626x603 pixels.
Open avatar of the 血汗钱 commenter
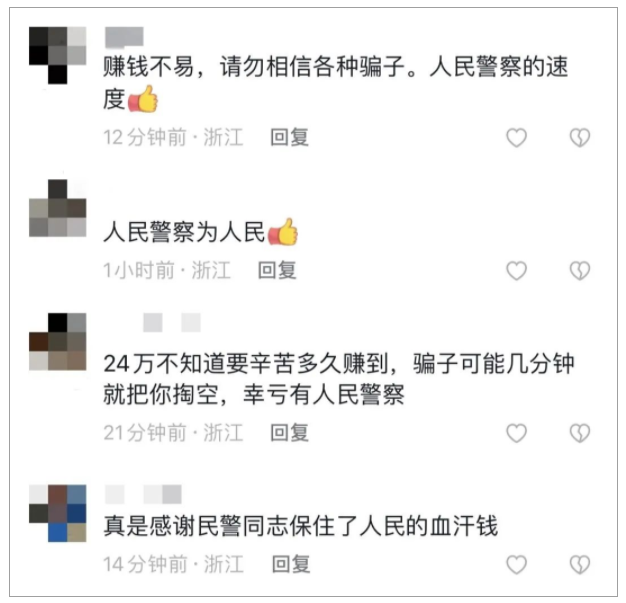pyautogui.click(x=57, y=513)
